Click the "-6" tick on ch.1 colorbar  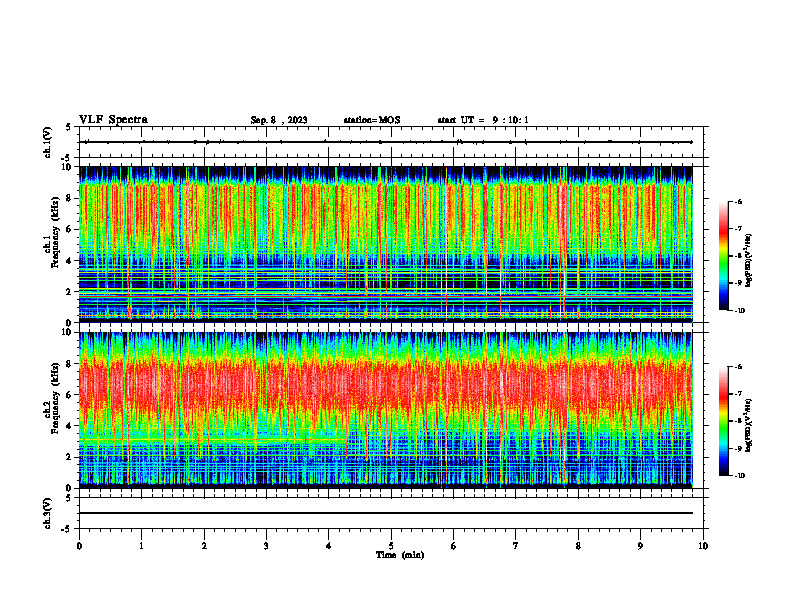click(x=738, y=202)
